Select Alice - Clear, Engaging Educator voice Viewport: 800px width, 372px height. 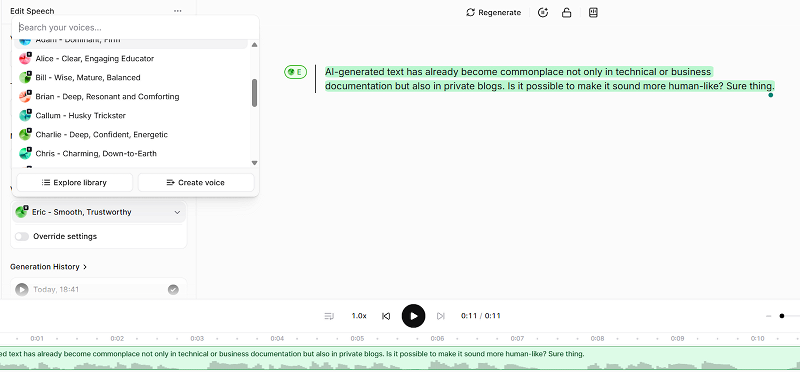[131, 59]
